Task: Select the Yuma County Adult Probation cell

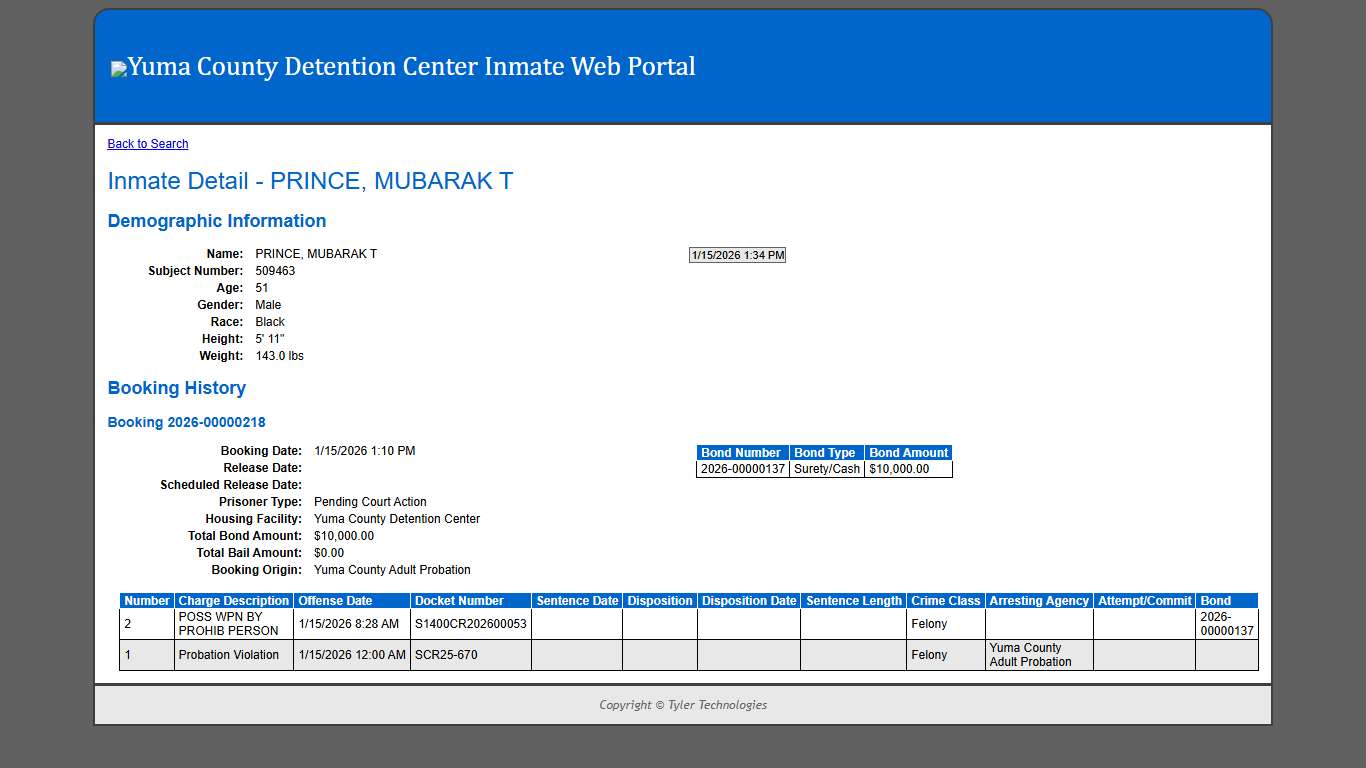Action: (1039, 655)
